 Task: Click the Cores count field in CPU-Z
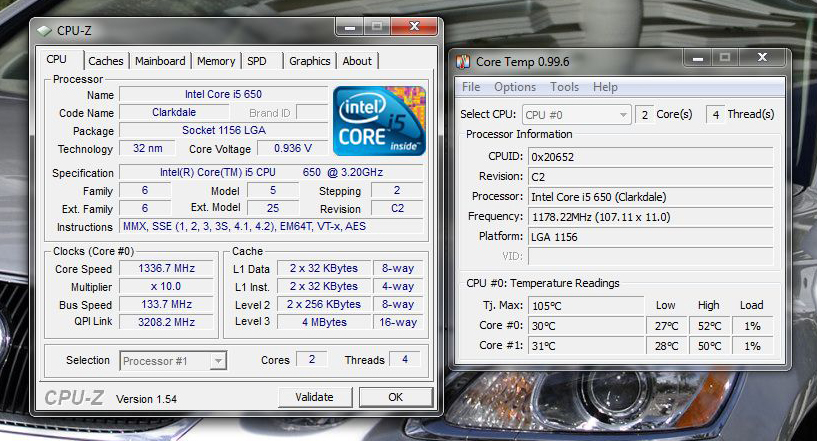click(x=312, y=359)
